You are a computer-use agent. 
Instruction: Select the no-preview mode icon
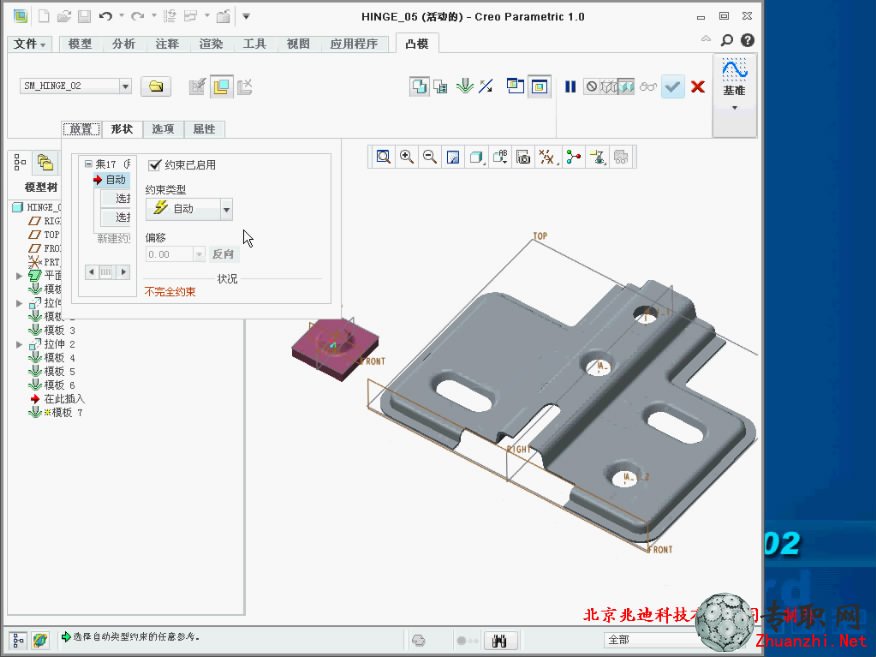pyautogui.click(x=591, y=87)
